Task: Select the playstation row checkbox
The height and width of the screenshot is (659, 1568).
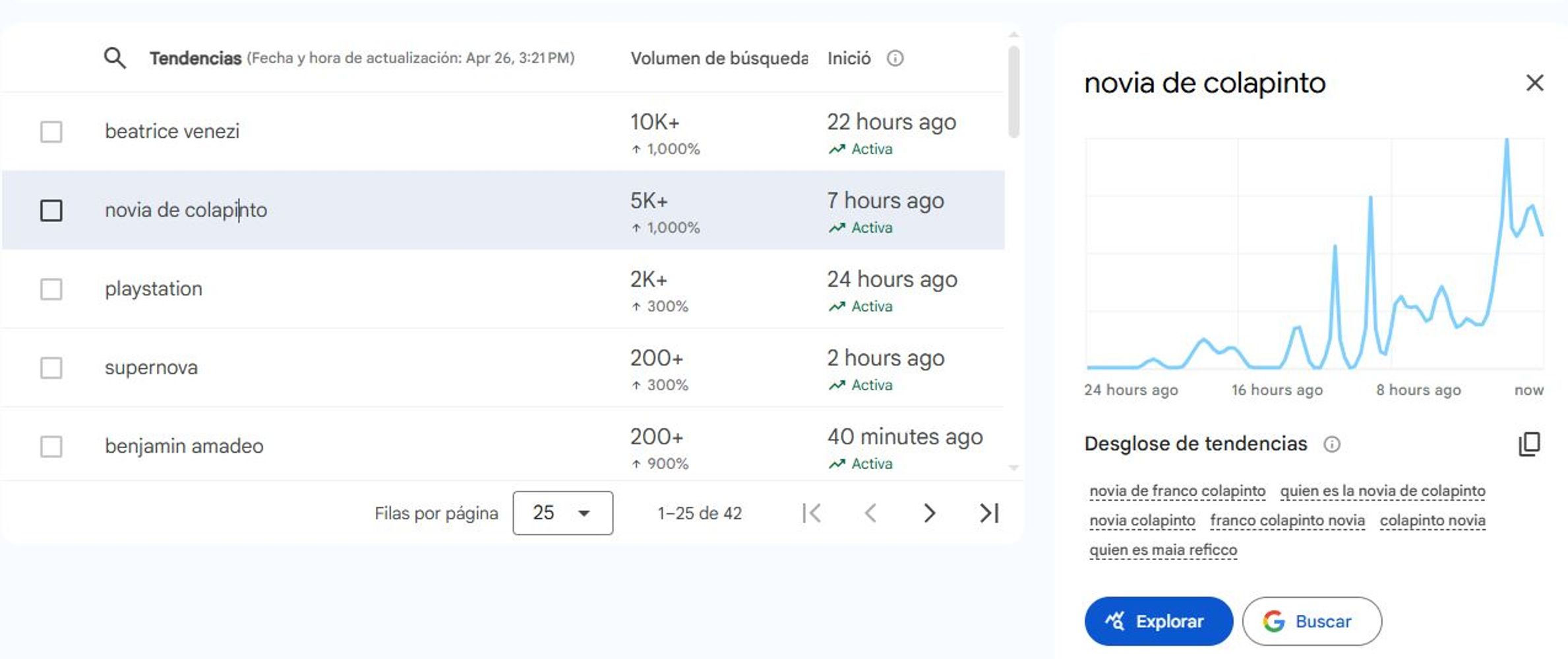Action: click(51, 289)
